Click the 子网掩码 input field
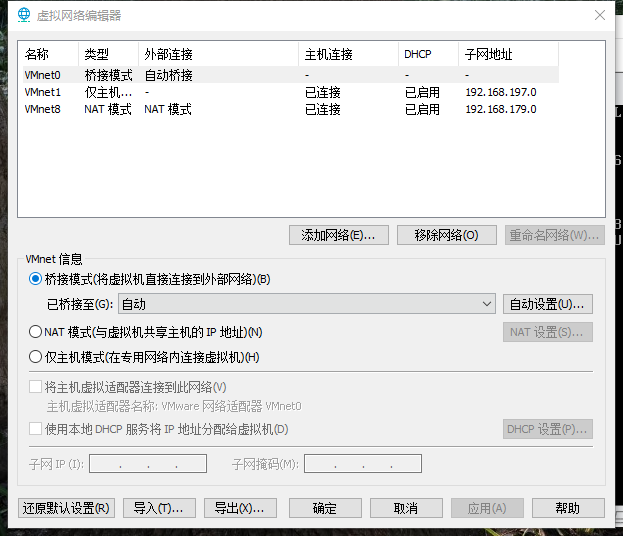 (363, 464)
